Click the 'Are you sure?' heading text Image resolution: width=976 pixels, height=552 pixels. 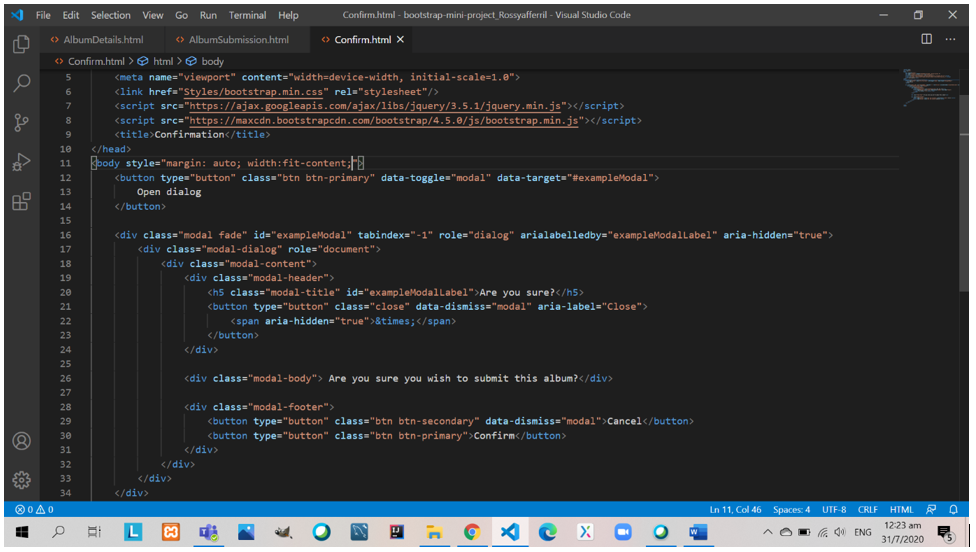517,292
